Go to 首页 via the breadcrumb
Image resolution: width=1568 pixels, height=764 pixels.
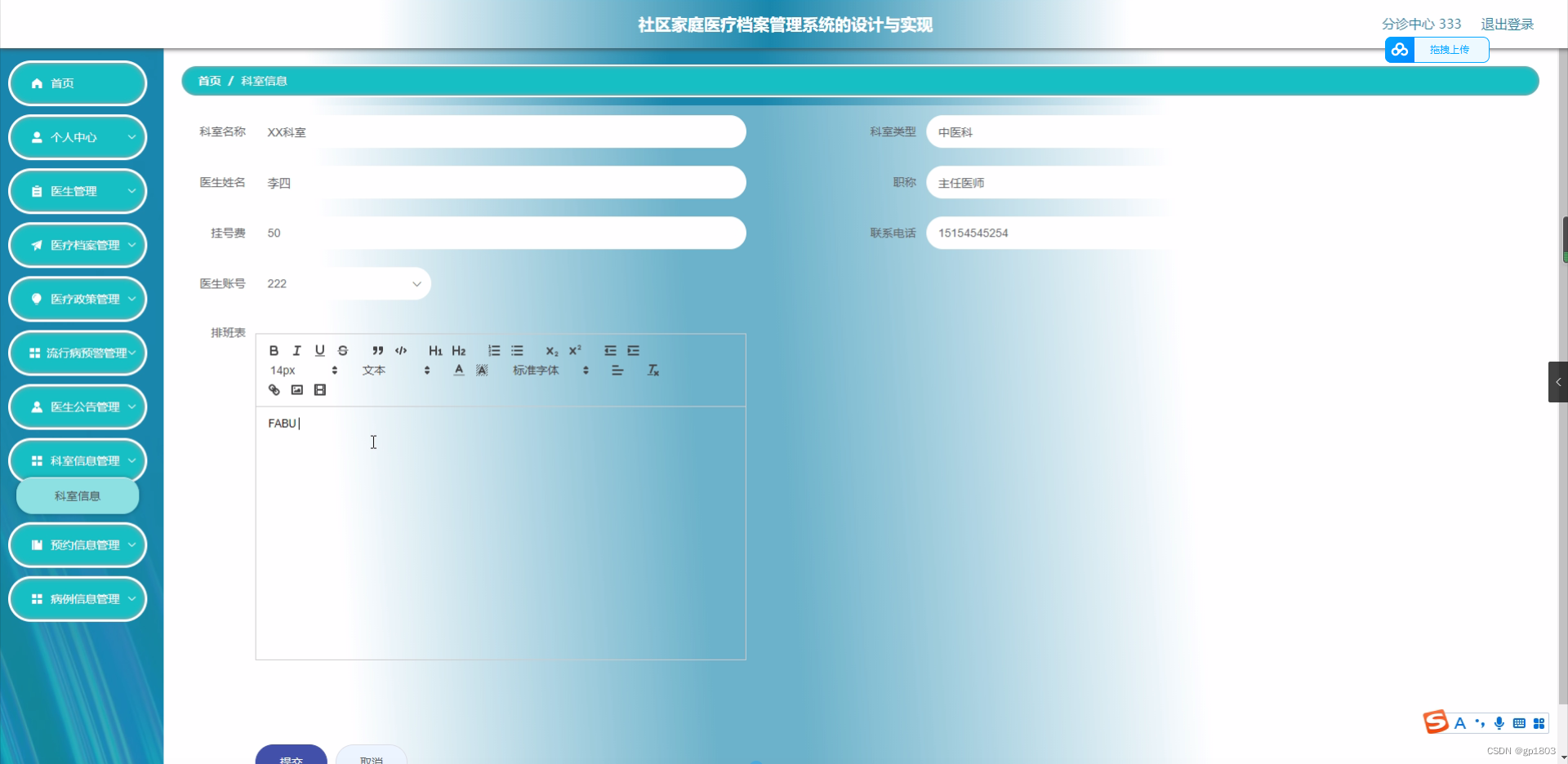[x=209, y=81]
